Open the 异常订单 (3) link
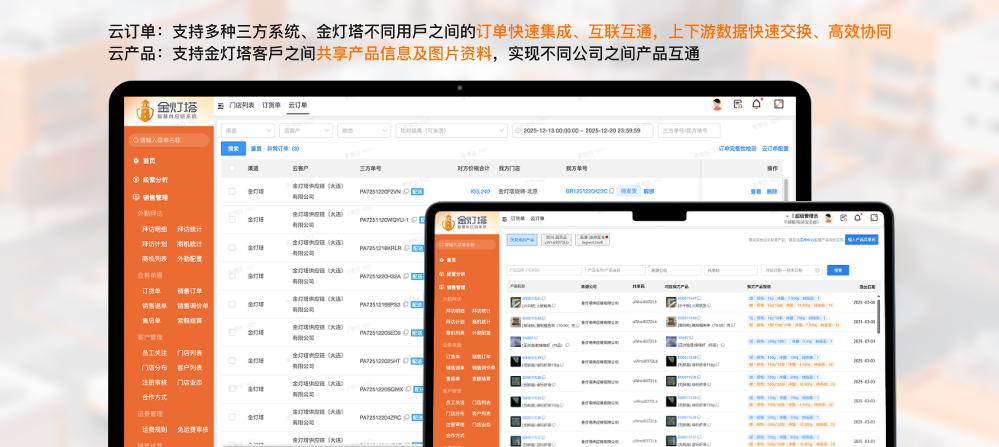The image size is (999, 447). 283,148
